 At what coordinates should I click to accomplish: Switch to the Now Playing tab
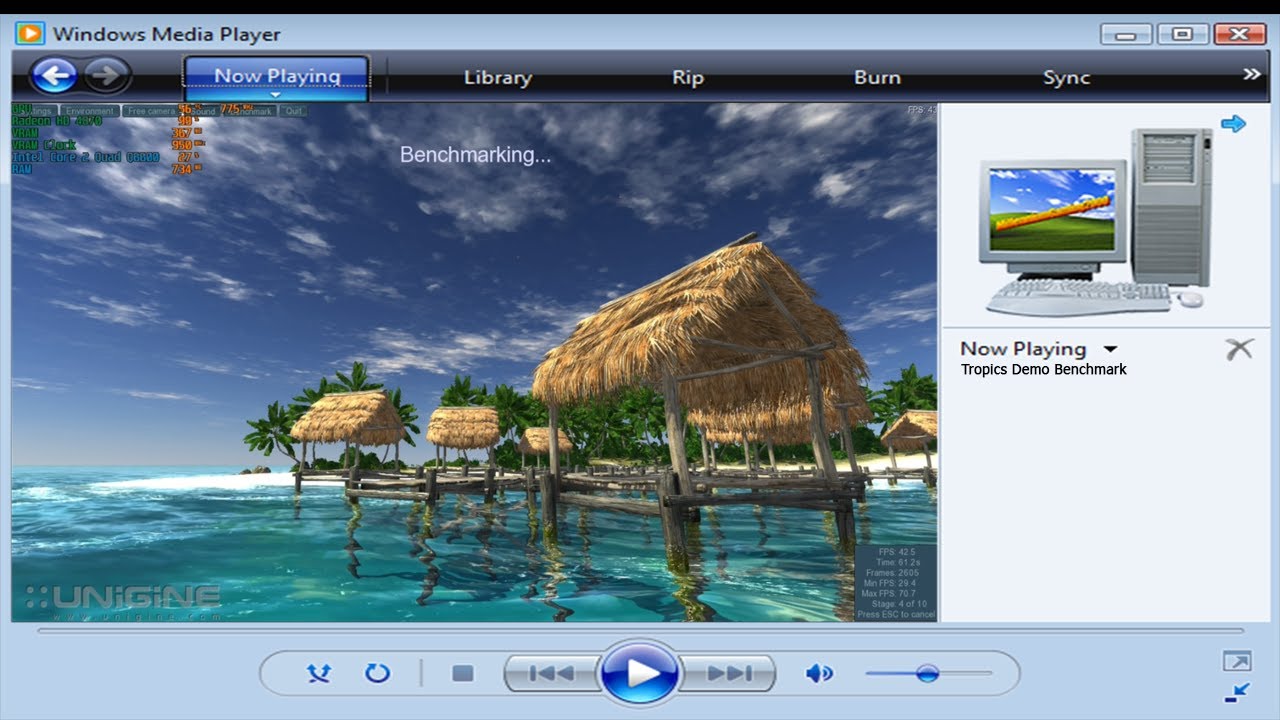coord(277,76)
